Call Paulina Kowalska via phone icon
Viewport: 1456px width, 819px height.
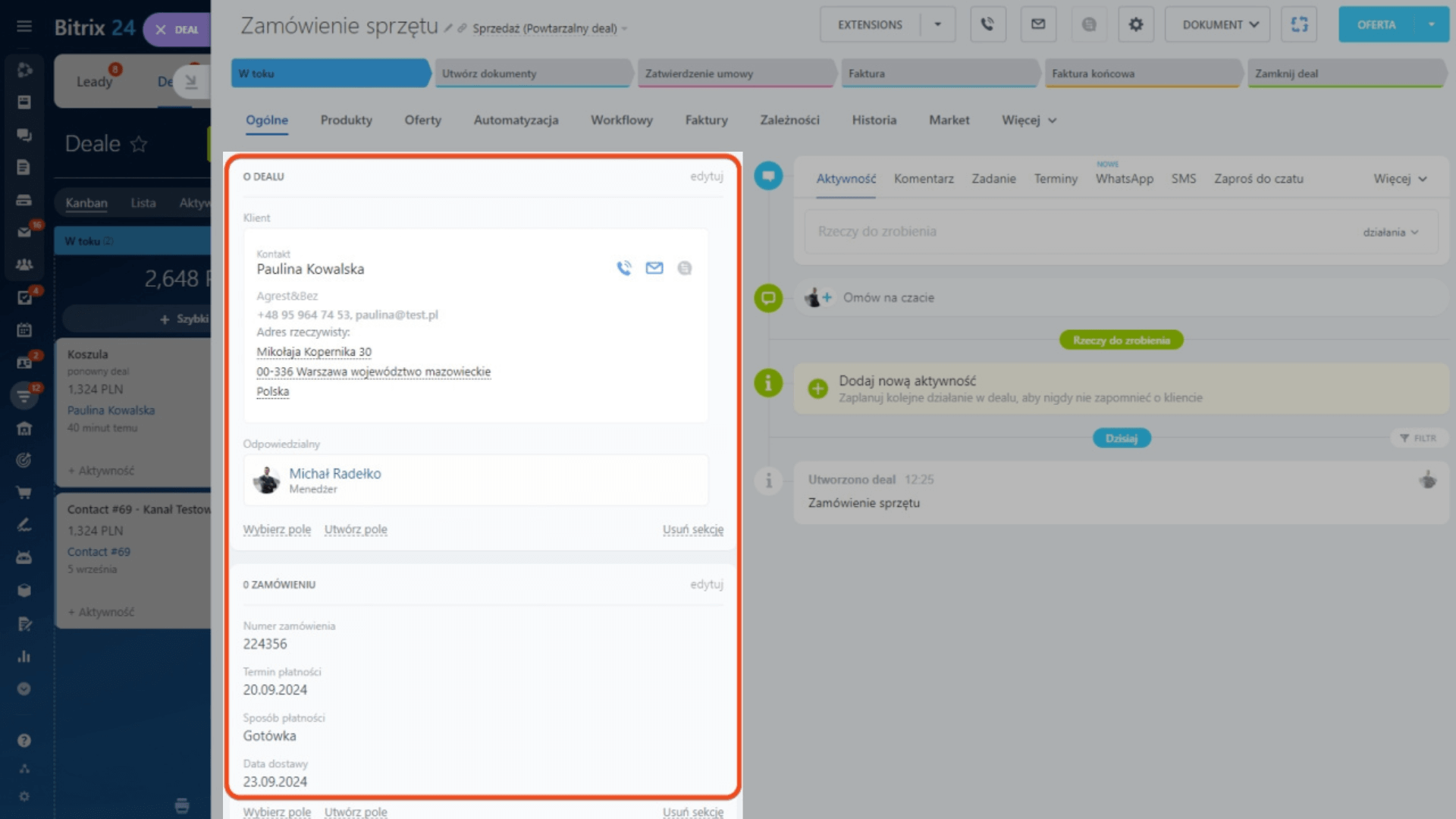tap(623, 268)
